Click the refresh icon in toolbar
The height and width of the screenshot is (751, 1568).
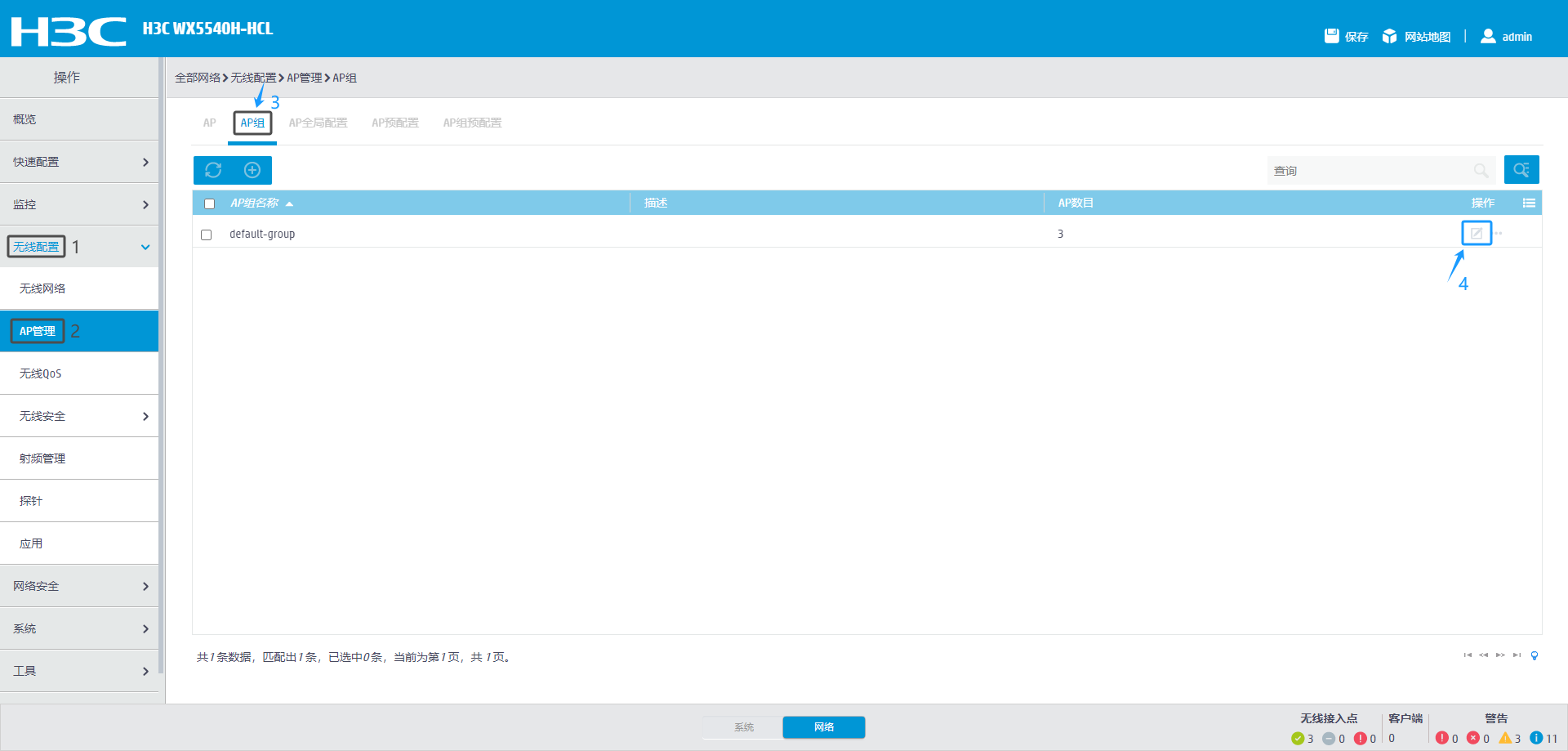(213, 170)
